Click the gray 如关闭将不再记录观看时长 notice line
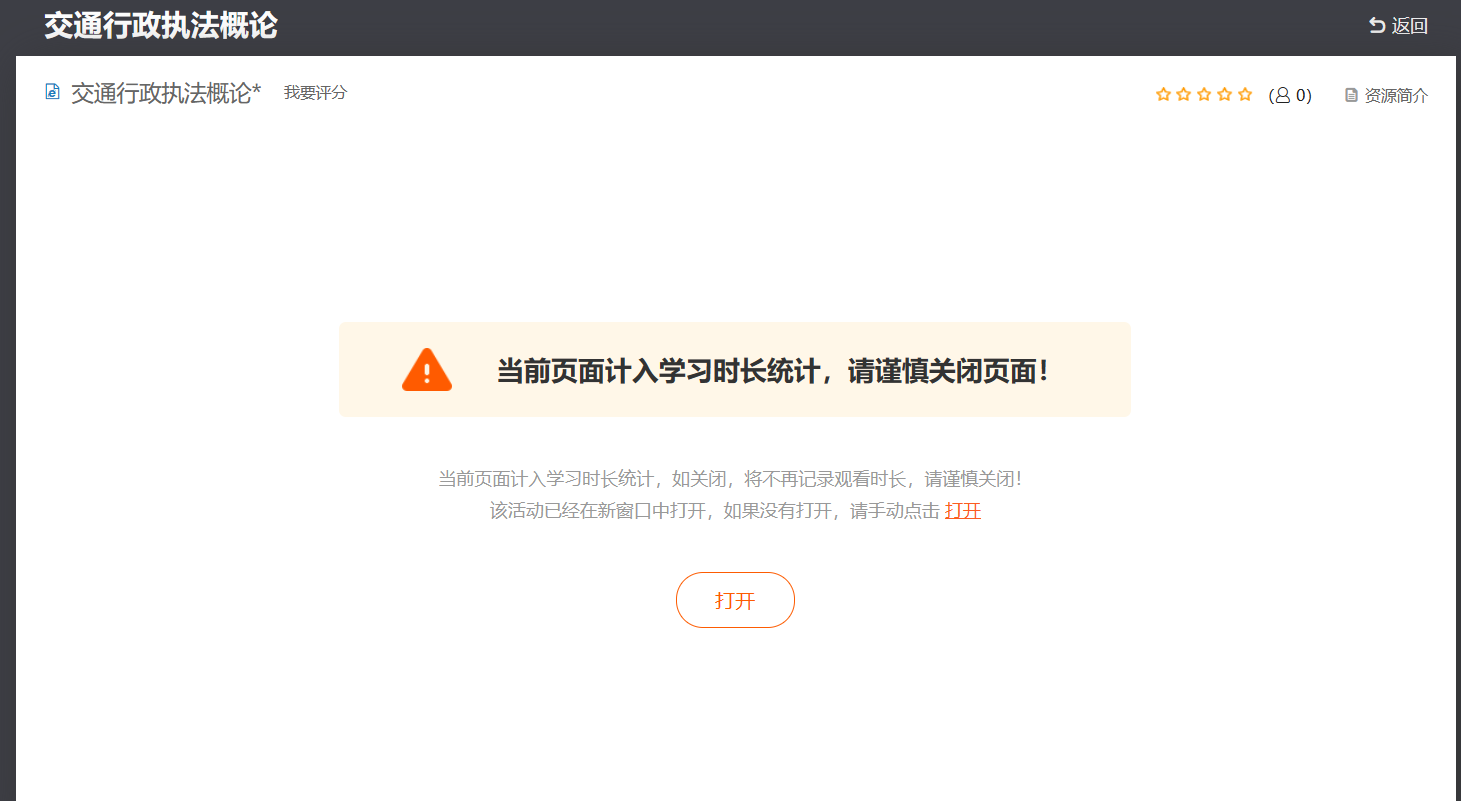This screenshot has width=1461, height=801. pyautogui.click(x=731, y=479)
